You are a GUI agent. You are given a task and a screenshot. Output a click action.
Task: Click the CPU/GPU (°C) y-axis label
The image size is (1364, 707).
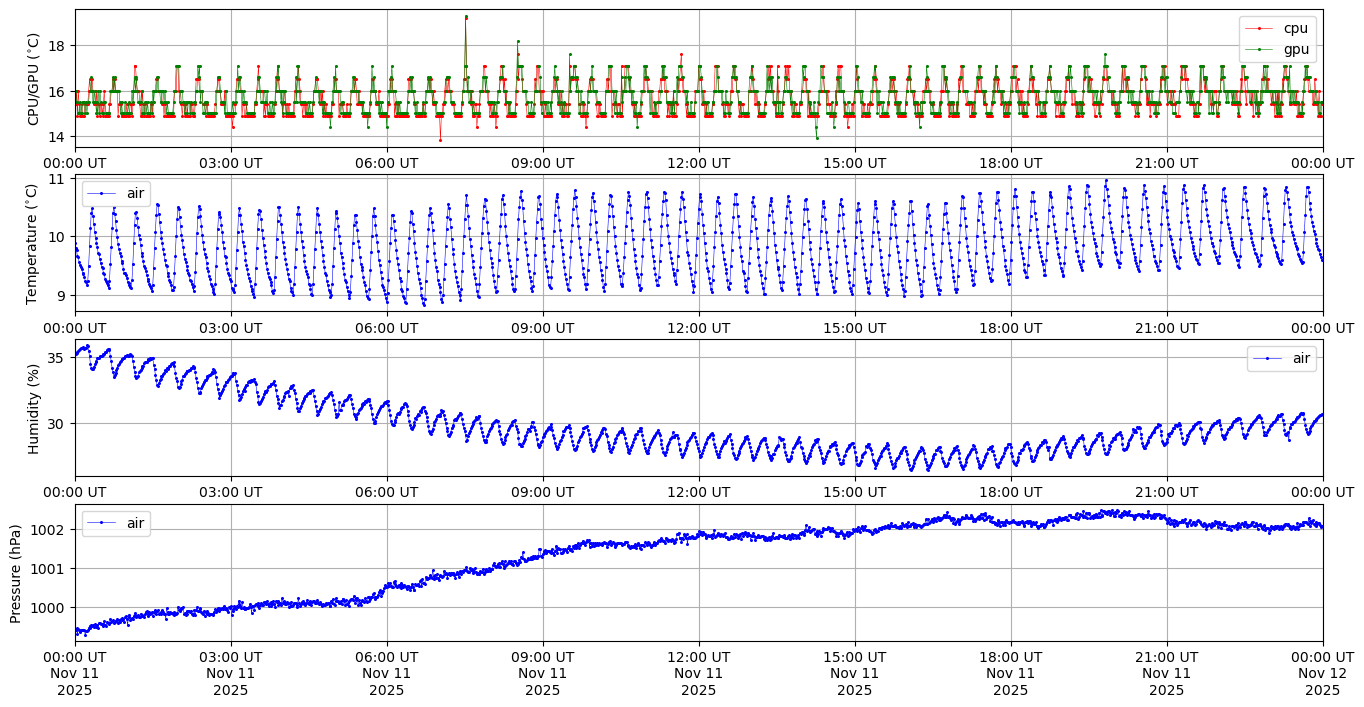(33, 79)
